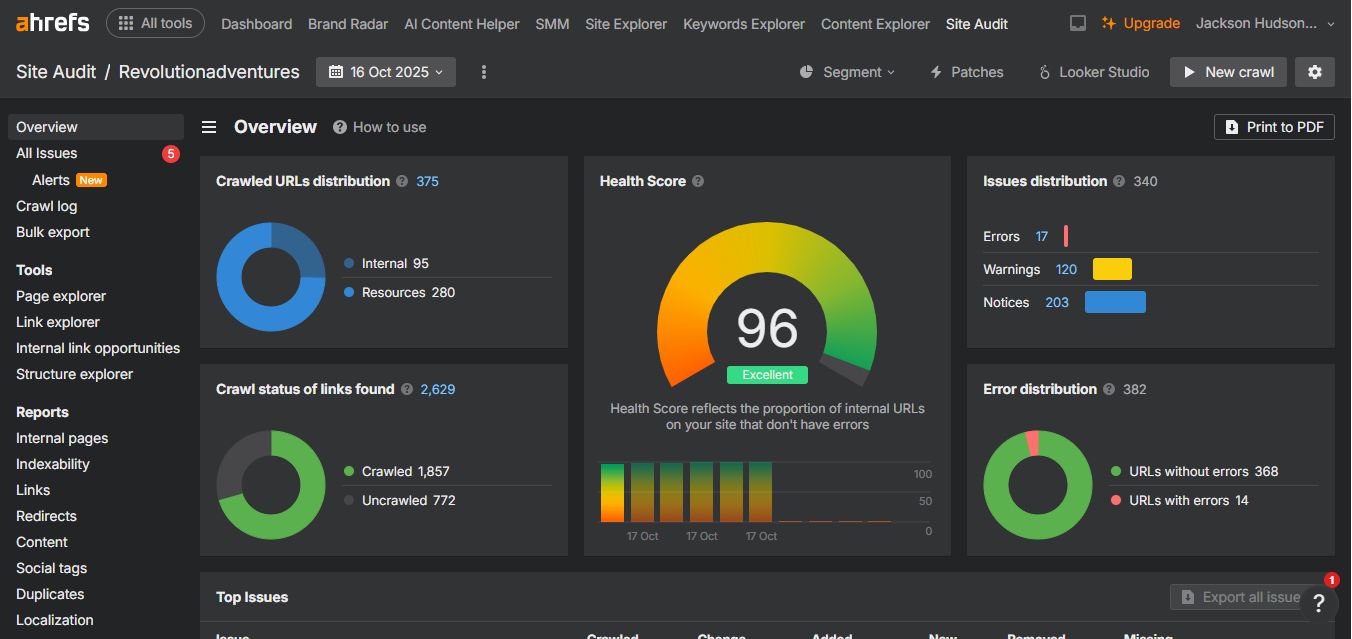Click URLs with errors 14 legend
Viewport: 1352px width, 639px height.
[x=1179, y=500]
